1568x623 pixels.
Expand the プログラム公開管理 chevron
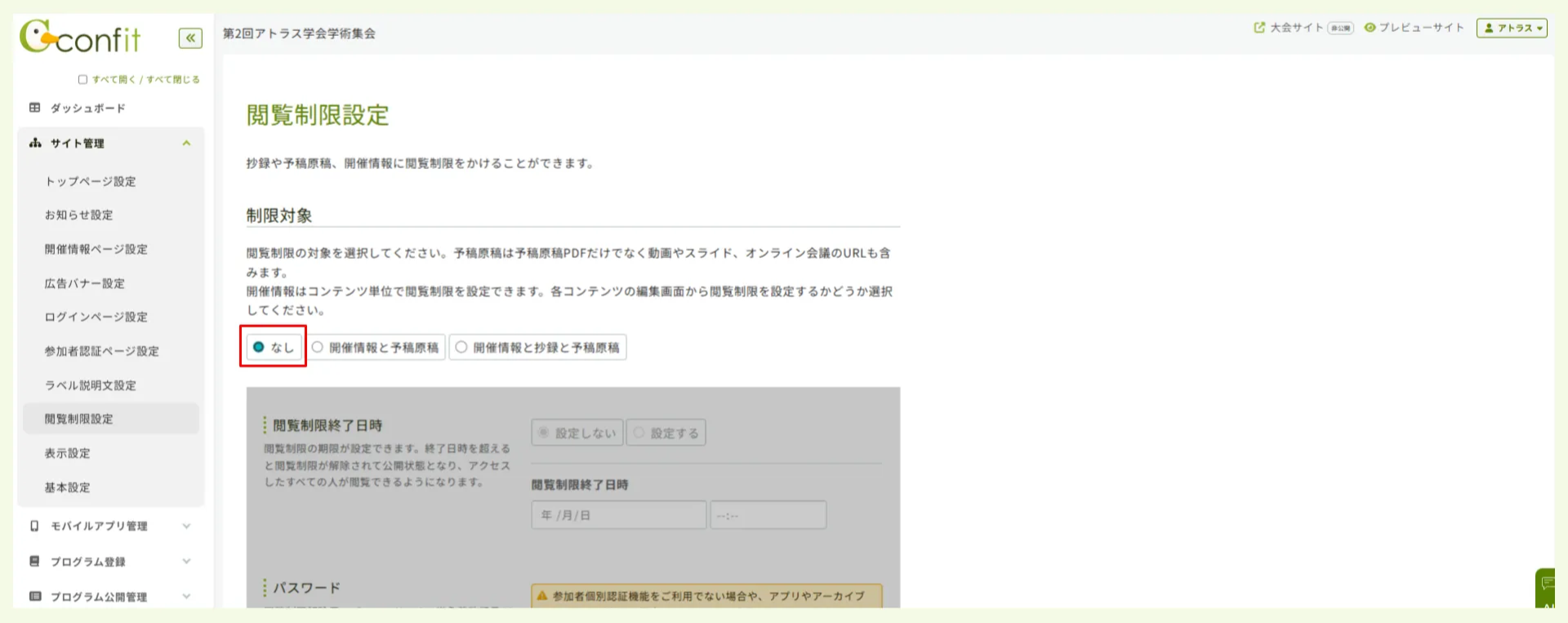pos(186,596)
